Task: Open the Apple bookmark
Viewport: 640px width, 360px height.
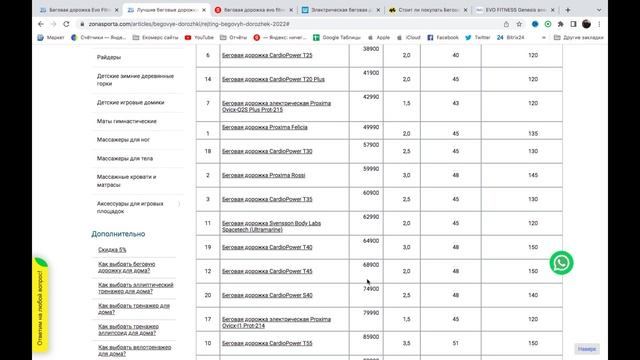Action: coord(379,38)
